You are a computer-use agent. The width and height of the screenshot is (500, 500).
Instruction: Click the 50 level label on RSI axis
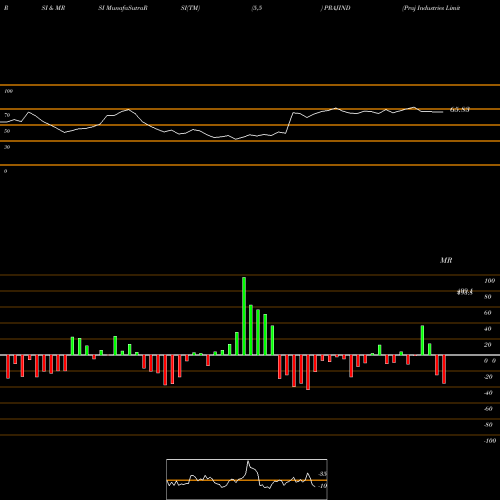(x=7, y=131)
